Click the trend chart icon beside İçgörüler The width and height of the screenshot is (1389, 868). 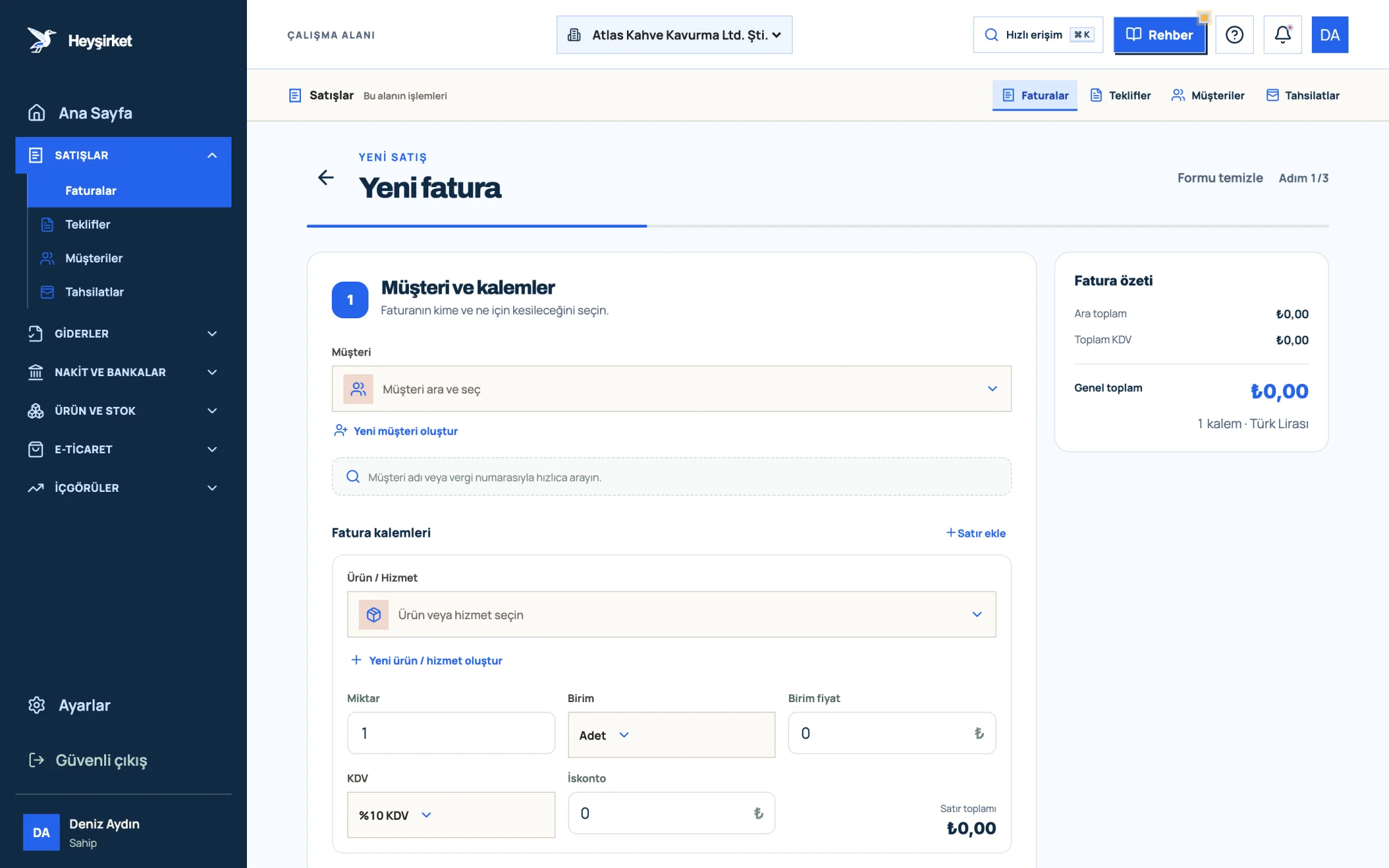tap(36, 488)
